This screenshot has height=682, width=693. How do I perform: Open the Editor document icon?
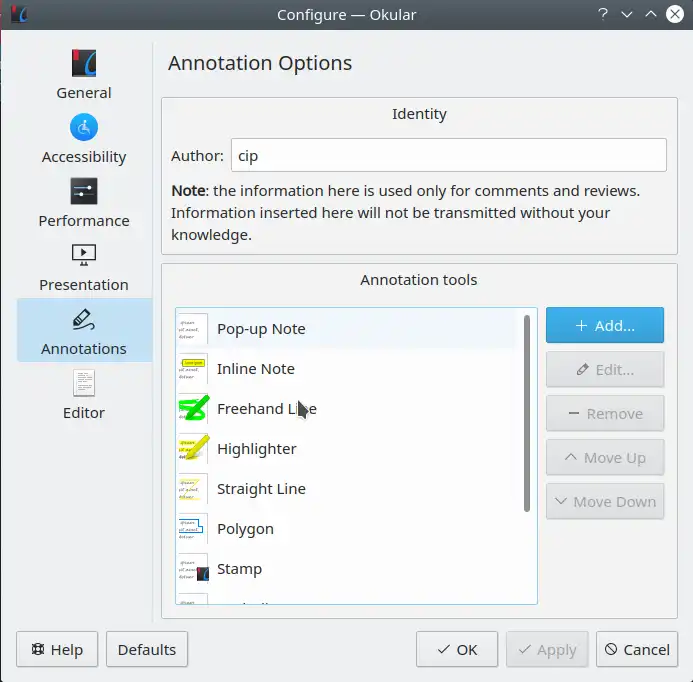coord(84,383)
